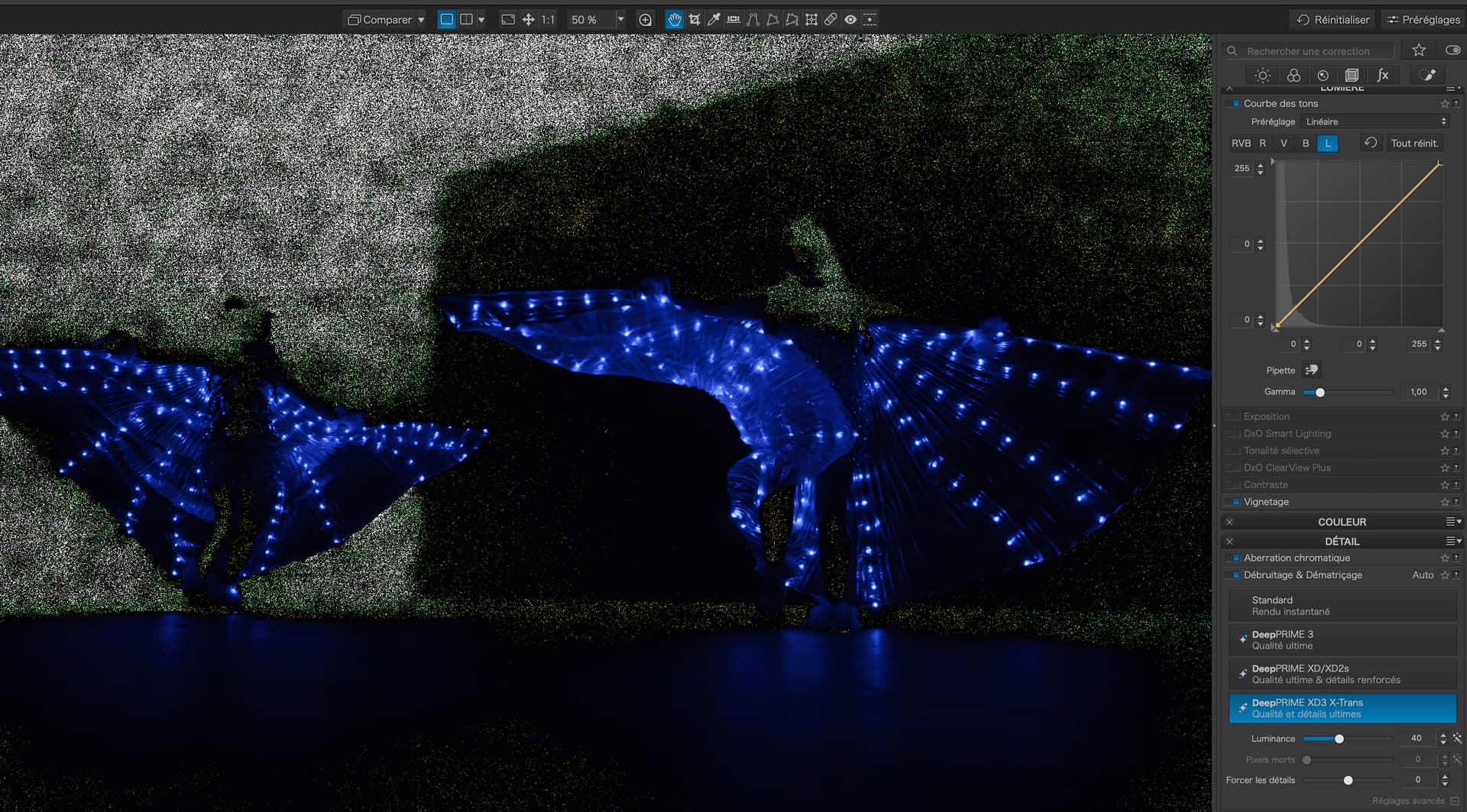Screen dimensions: 1467x812
Task: Select the Crop tool in toolbar
Action: [694, 20]
